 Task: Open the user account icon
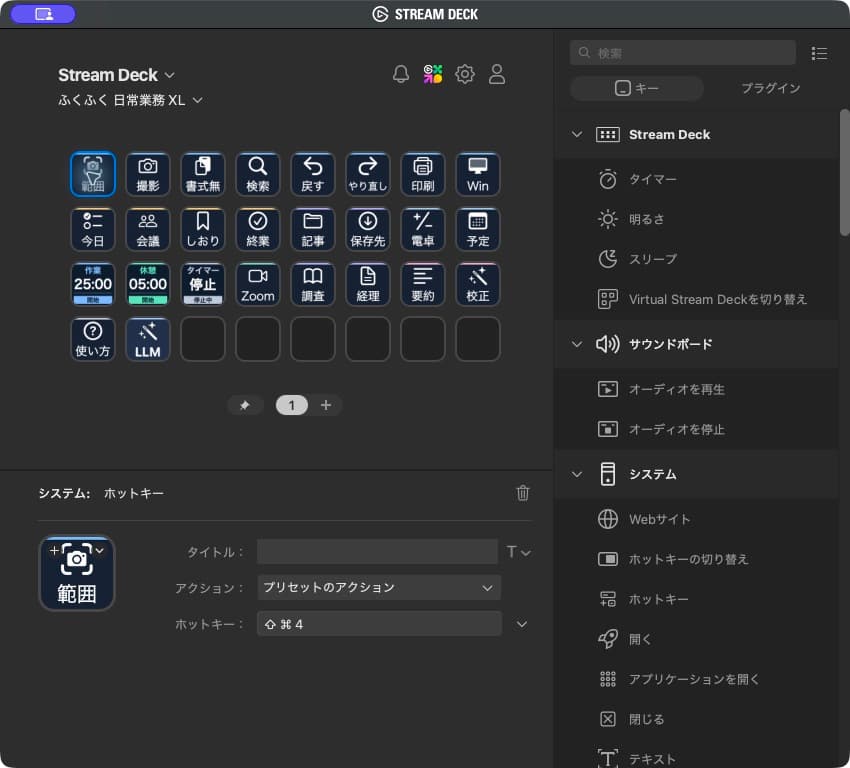click(497, 74)
